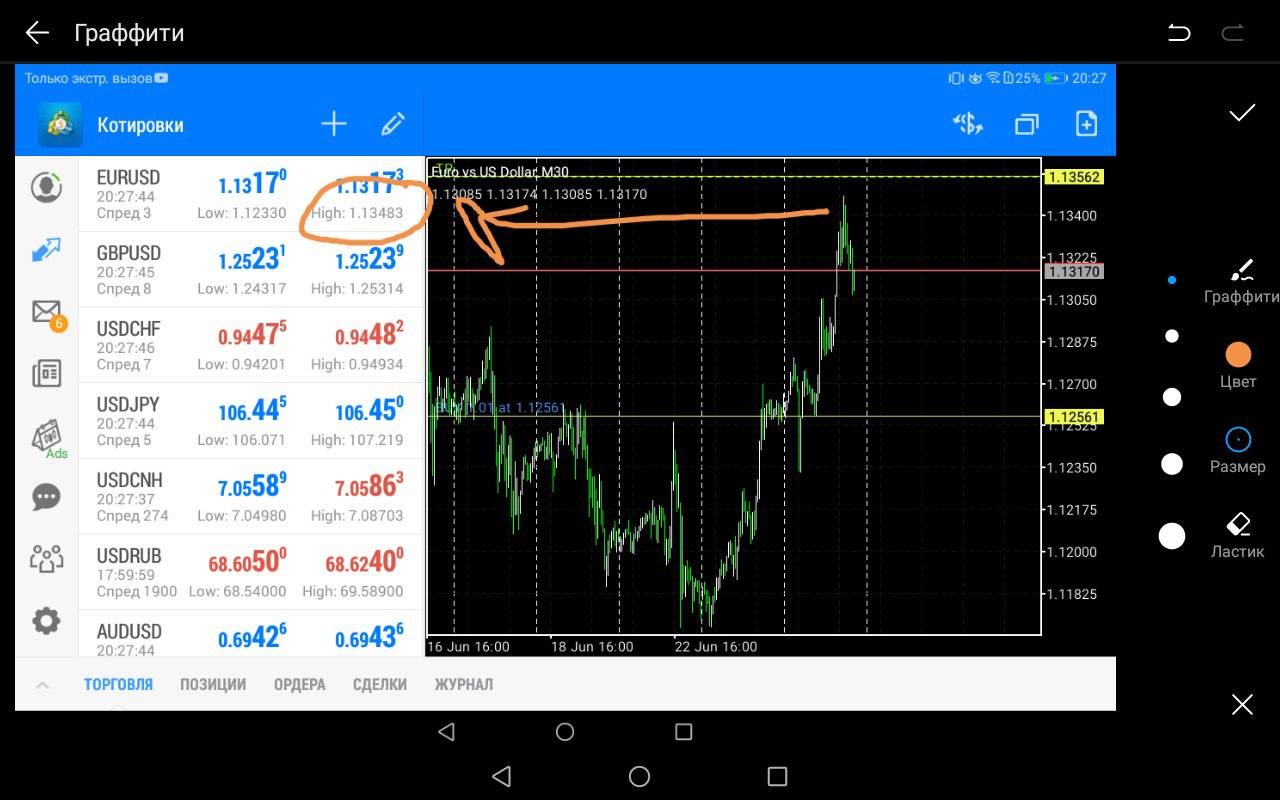This screenshot has width=1280, height=800.
Task: Open the news icon in the sidebar
Action: pos(46,374)
